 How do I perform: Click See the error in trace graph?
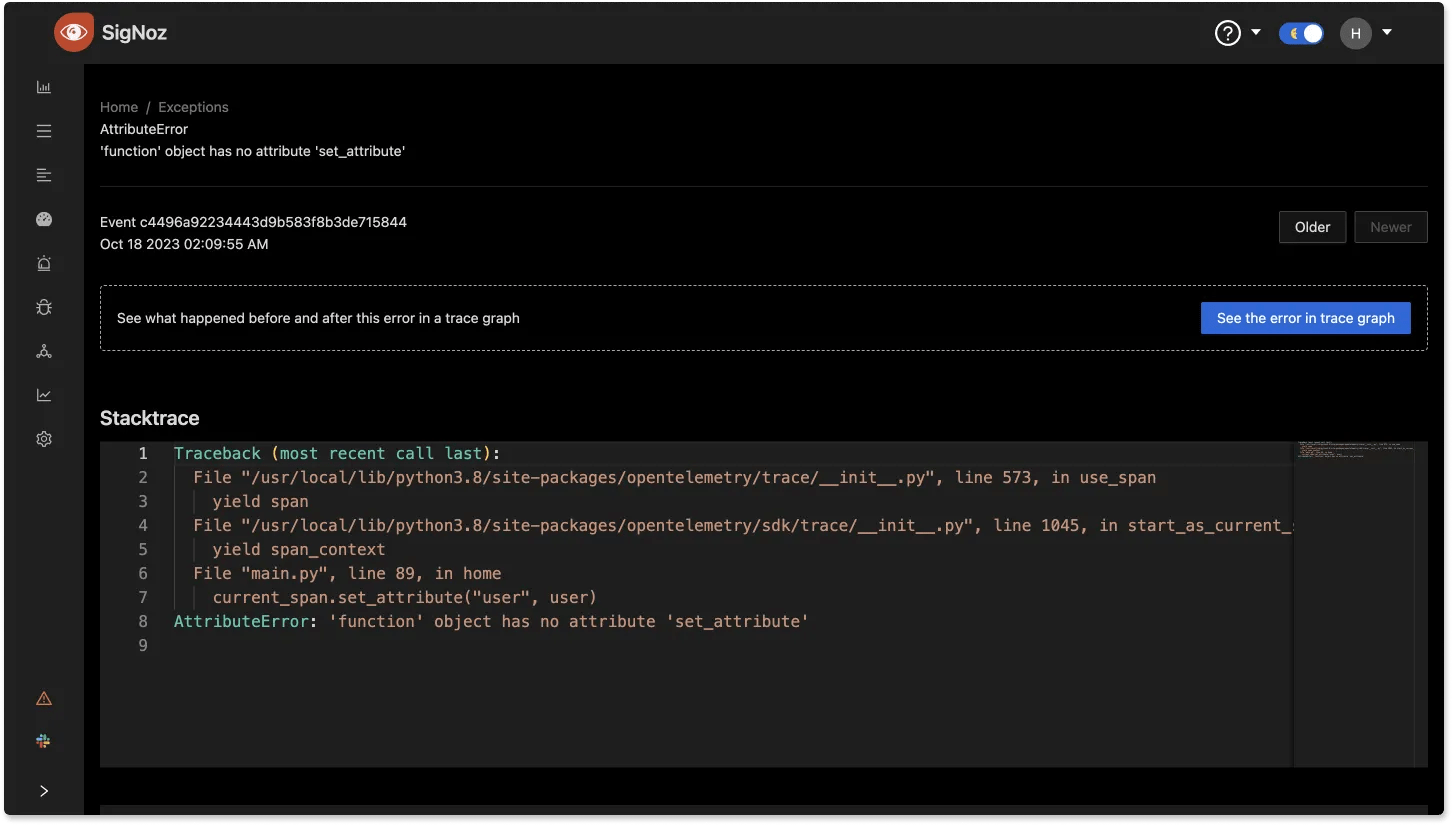pos(1305,317)
